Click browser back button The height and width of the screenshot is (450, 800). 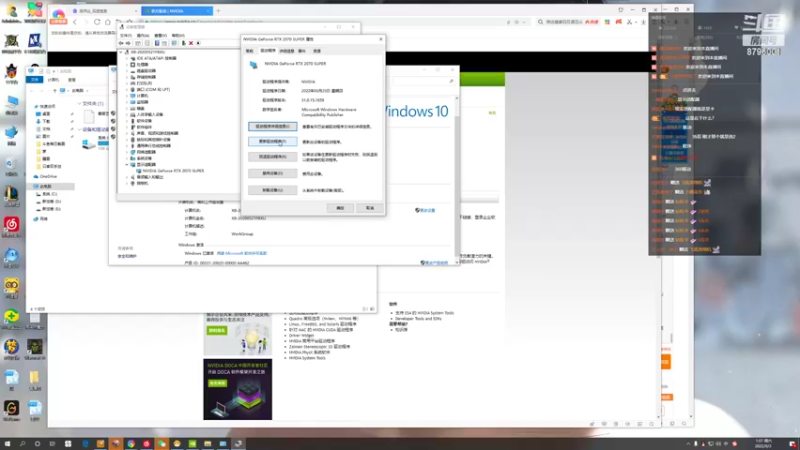tap(75, 22)
